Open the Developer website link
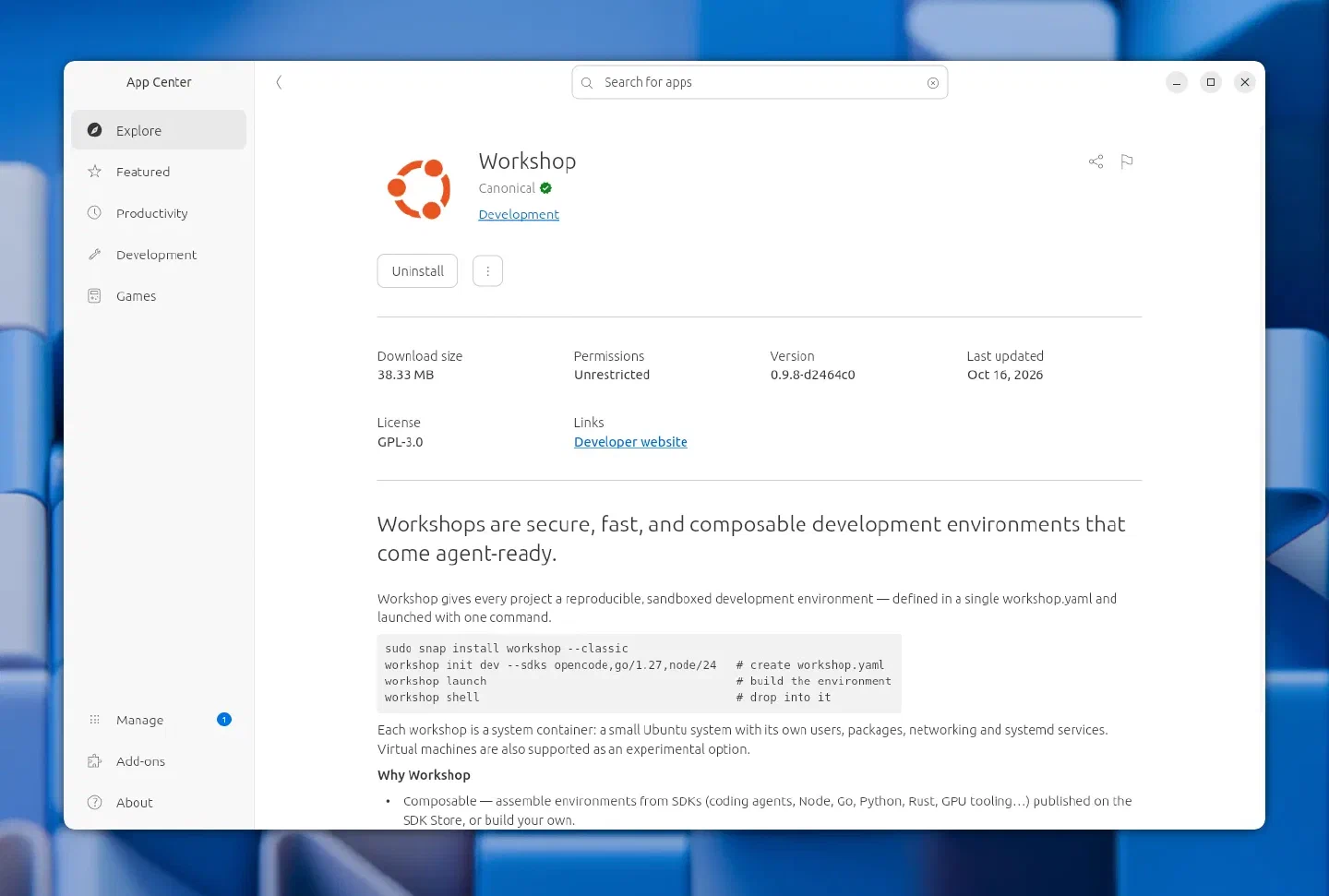Viewport: 1329px width, 896px height. click(x=630, y=442)
